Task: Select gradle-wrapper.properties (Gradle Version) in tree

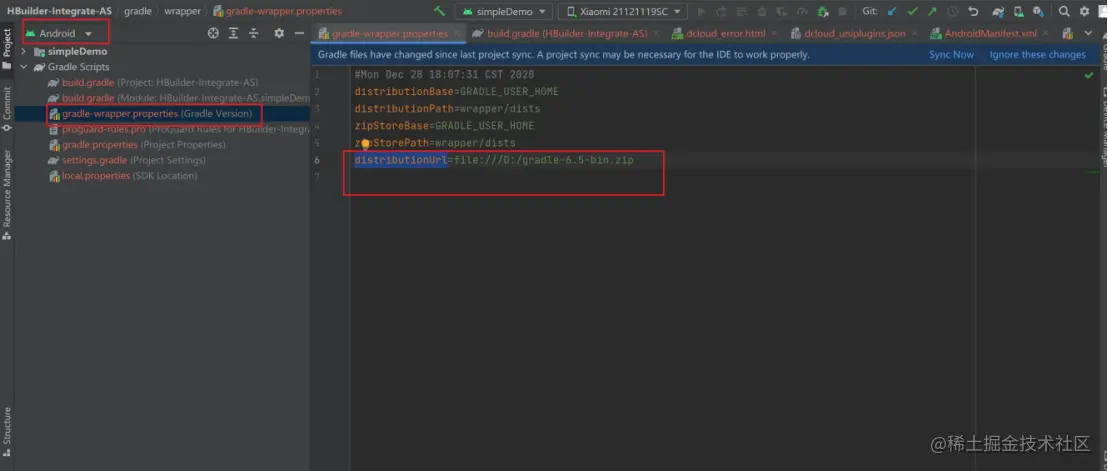Action: click(x=151, y=114)
